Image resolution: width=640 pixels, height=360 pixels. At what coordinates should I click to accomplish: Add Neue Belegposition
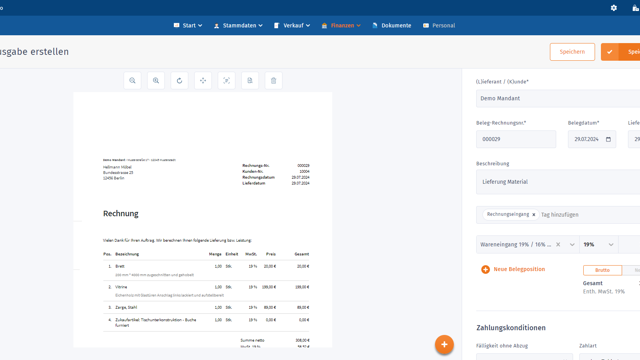tap(513, 269)
